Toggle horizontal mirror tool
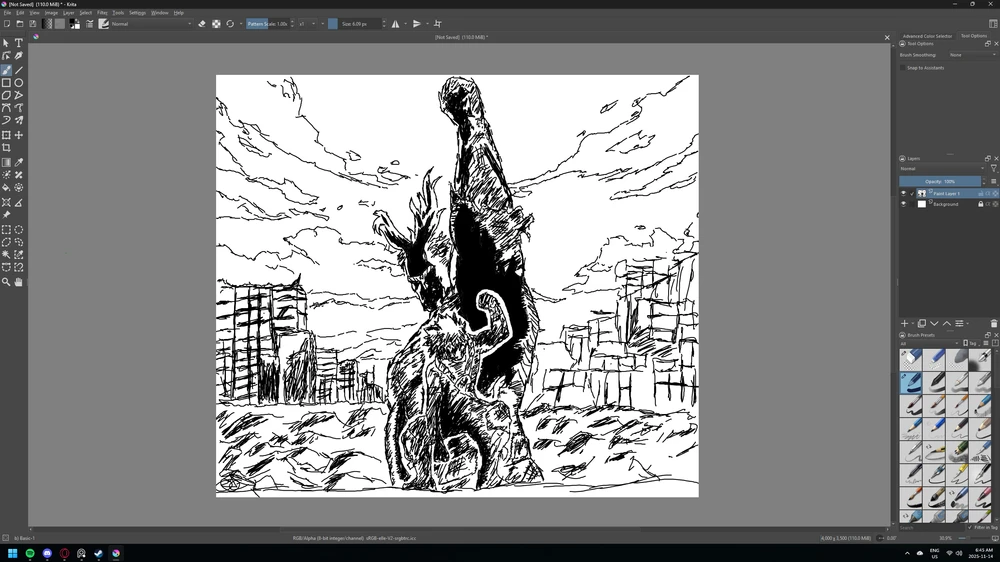This screenshot has width=1000, height=562. 395,24
